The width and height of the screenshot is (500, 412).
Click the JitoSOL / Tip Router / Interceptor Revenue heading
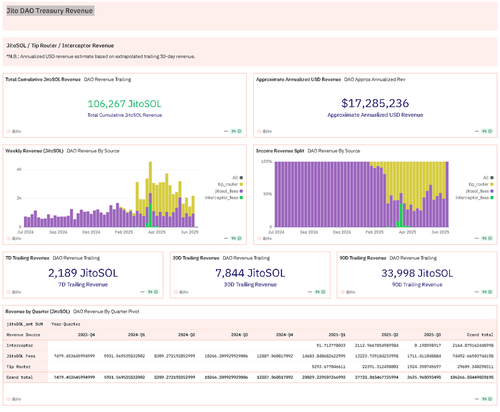pyautogui.click(x=60, y=45)
